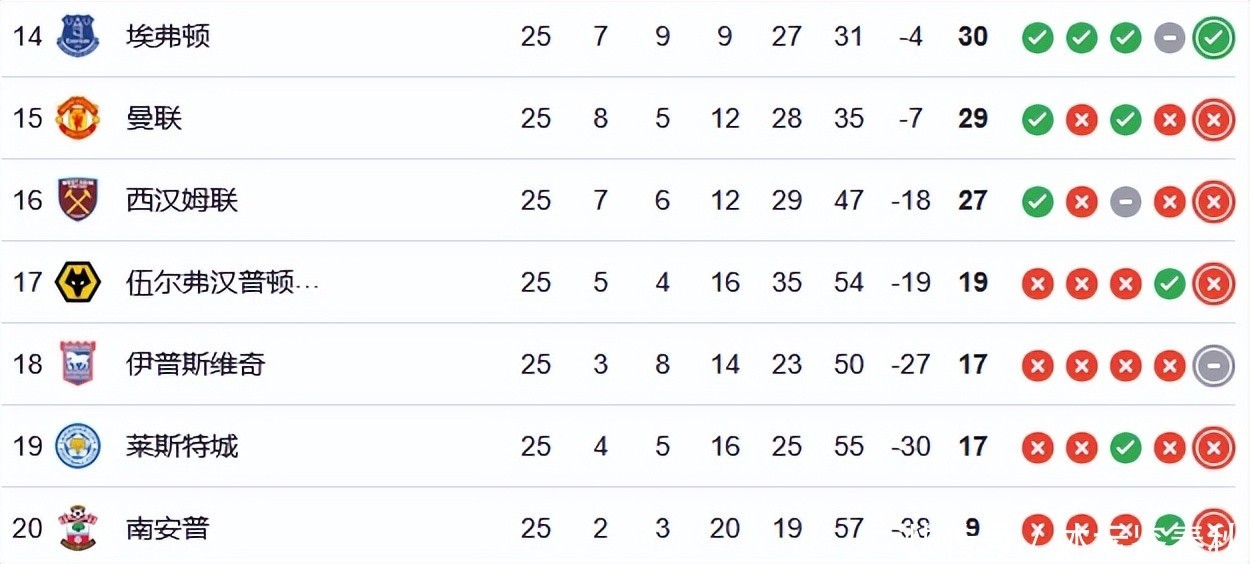Click the Everton club crest icon

click(77, 36)
